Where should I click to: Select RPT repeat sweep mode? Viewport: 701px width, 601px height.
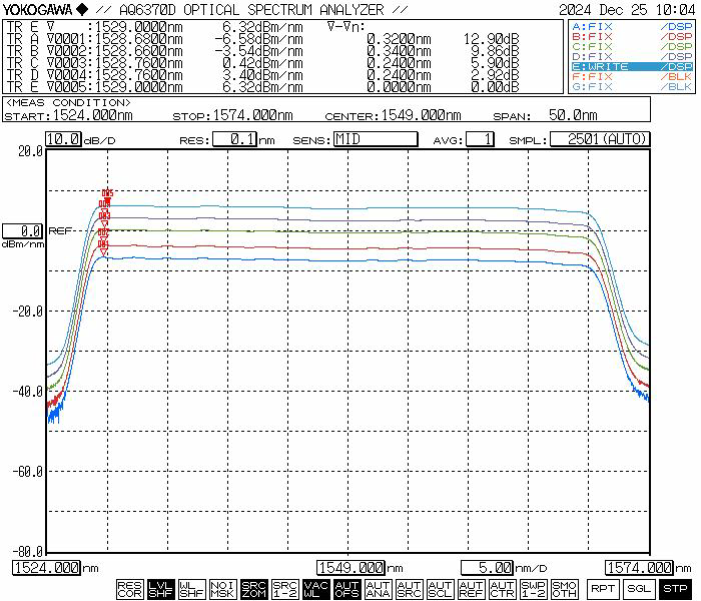pos(602,589)
